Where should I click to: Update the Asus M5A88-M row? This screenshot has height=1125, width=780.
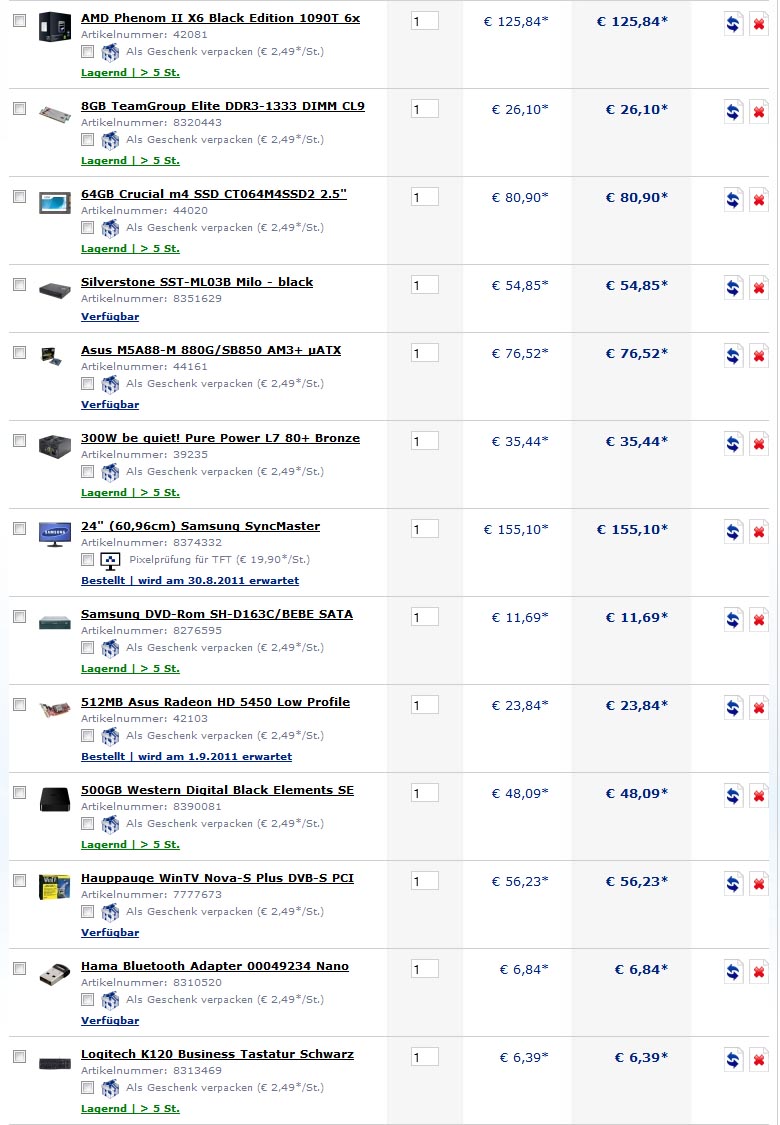point(733,356)
